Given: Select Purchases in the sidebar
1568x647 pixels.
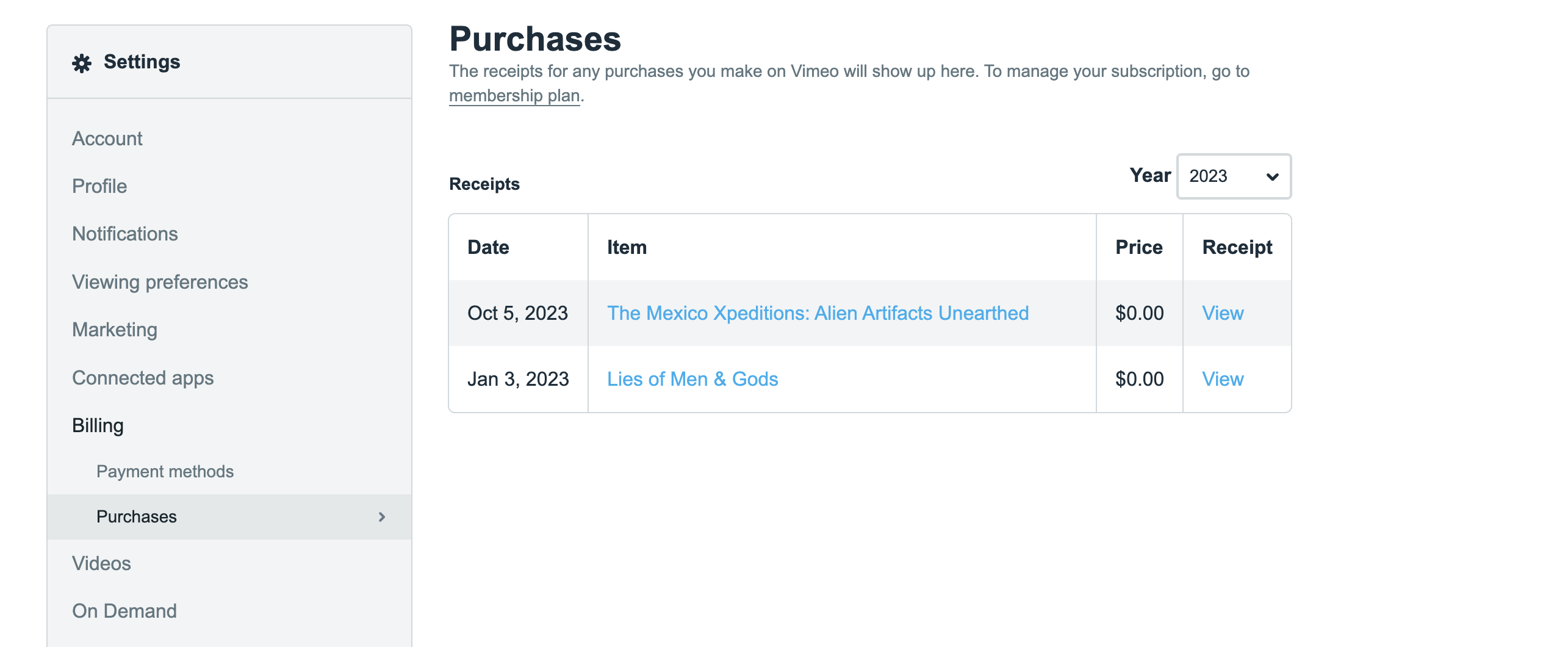Looking at the screenshot, I should [137, 516].
